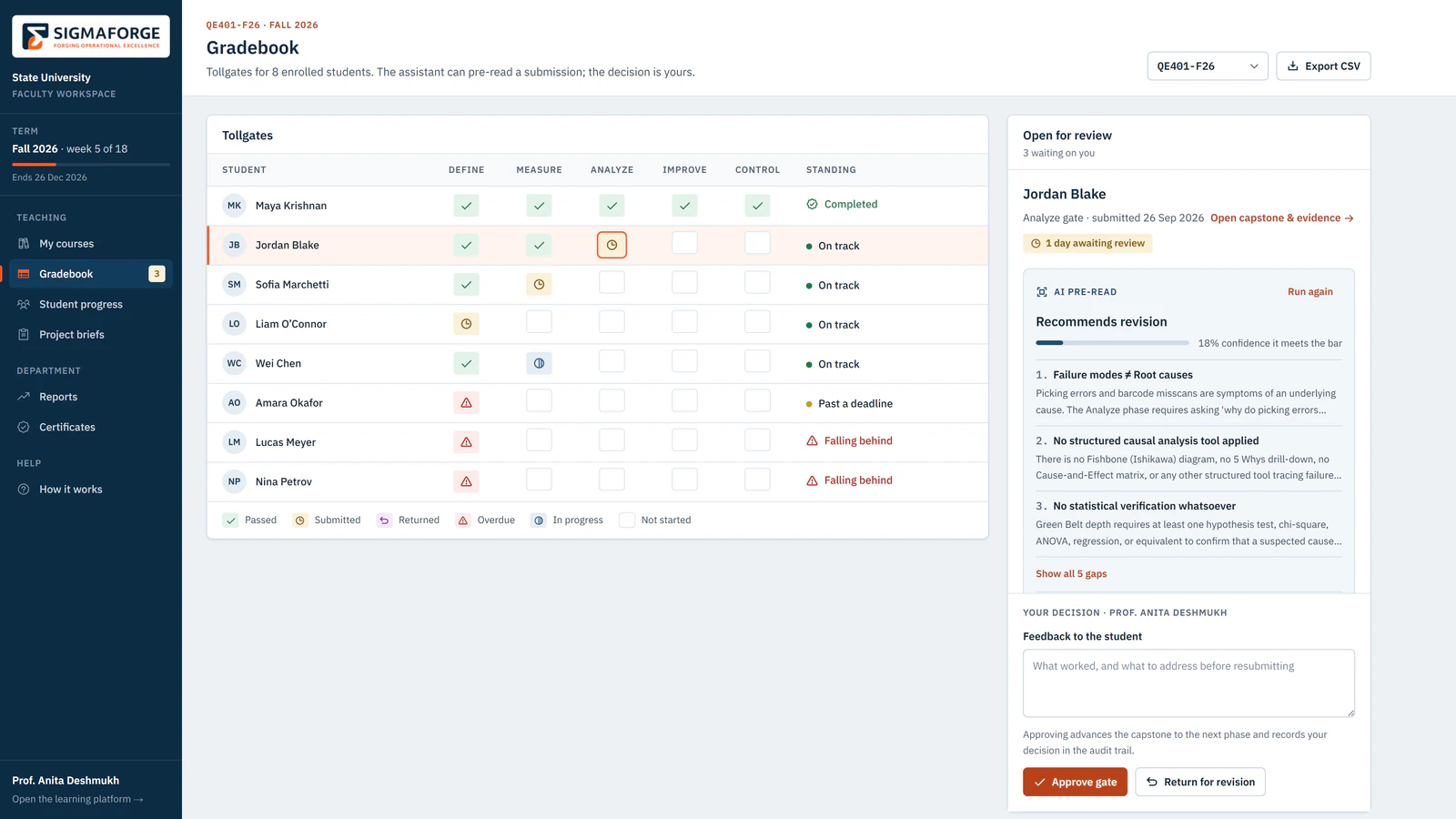
Task: Export the gradebook as CSV
Action: [1323, 66]
